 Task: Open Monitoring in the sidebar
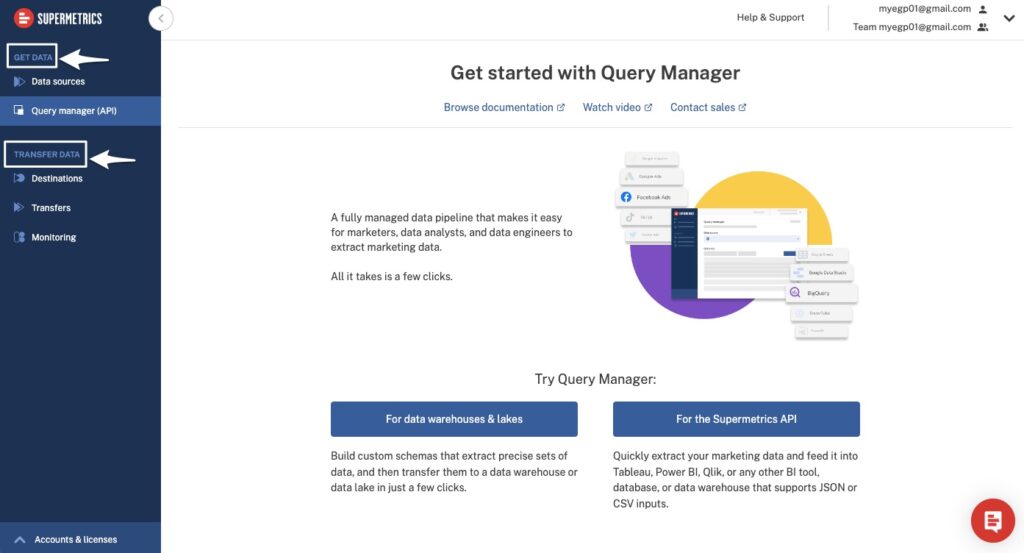click(x=54, y=237)
